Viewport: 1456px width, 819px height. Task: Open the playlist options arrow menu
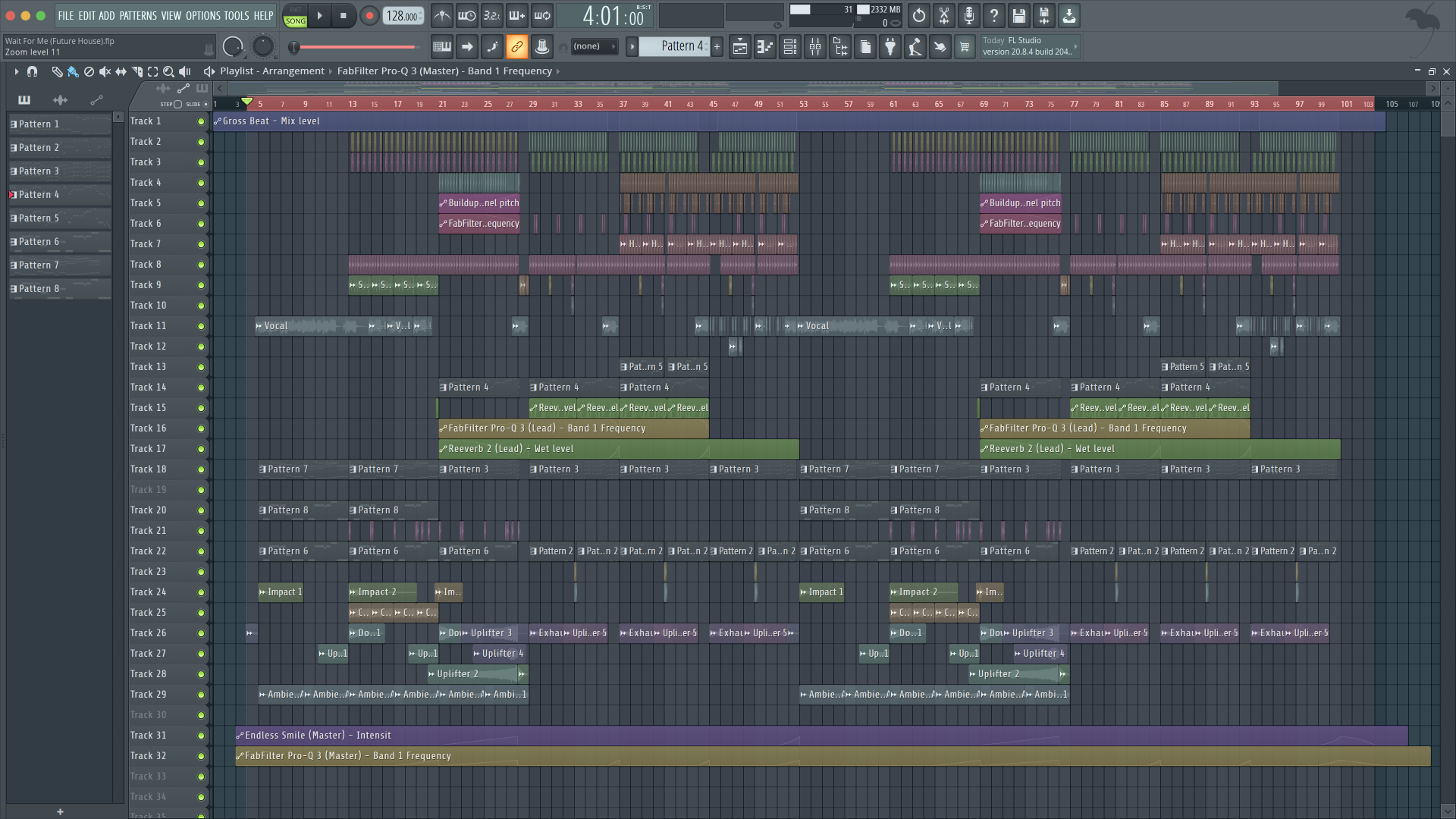pyautogui.click(x=16, y=71)
